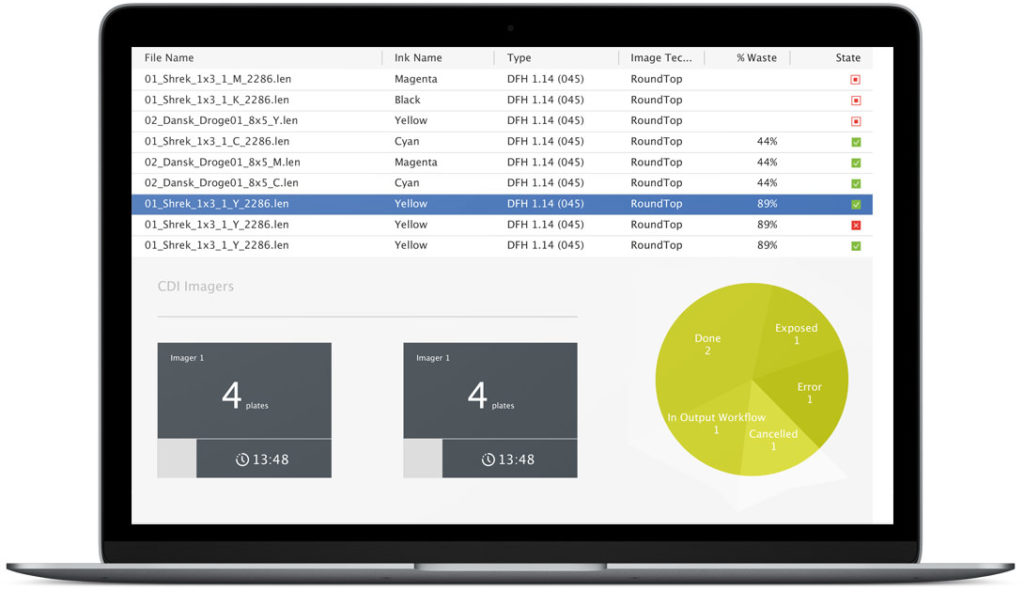The image size is (1024, 592).
Task: Click Yellow ink in the 02_Dansk_Droge01_8x5_Y.len row
Action: (x=410, y=120)
